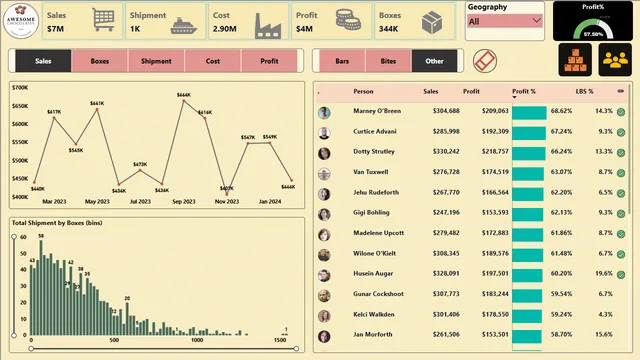Select the Bites category button
640x360 pixels.
click(x=388, y=61)
